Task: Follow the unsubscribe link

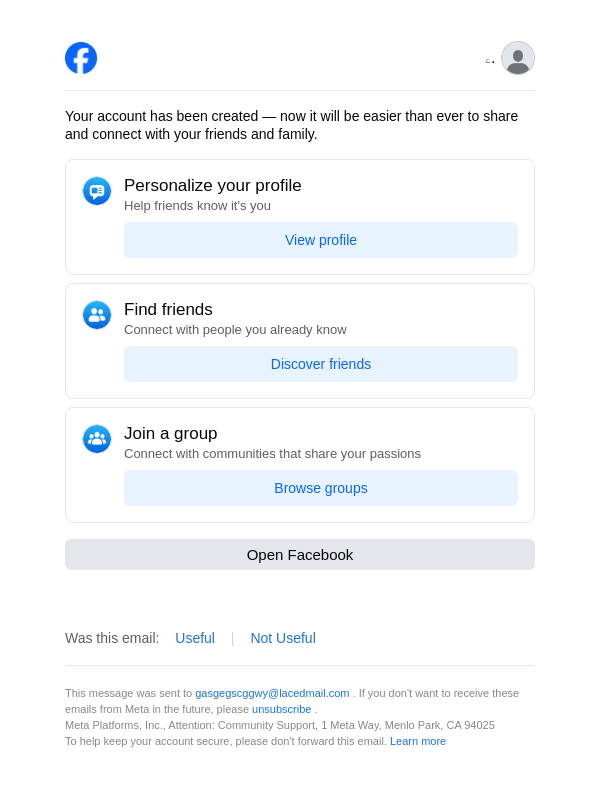Action: click(x=281, y=709)
